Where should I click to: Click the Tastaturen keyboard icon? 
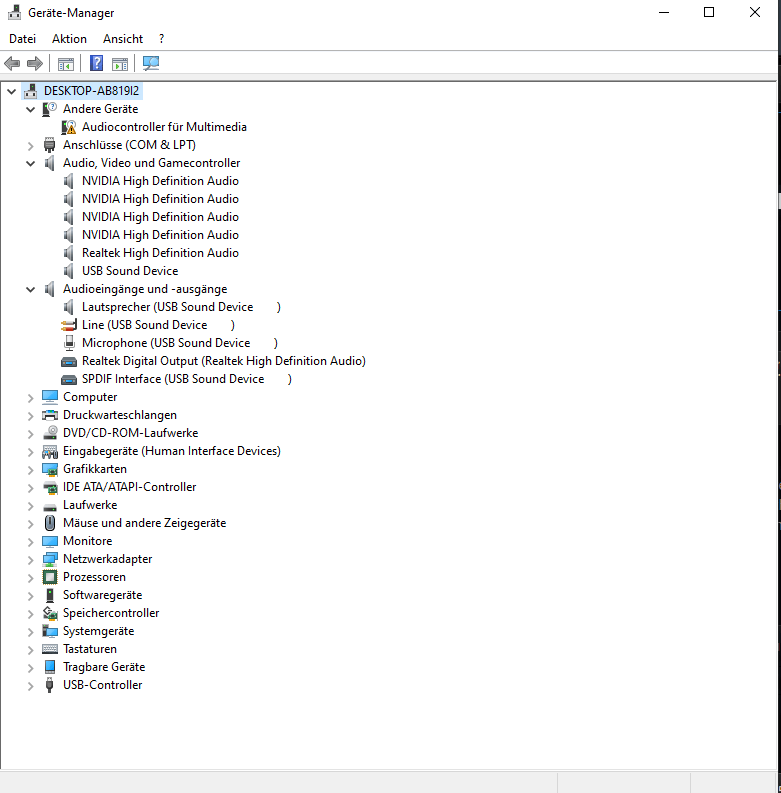(50, 649)
